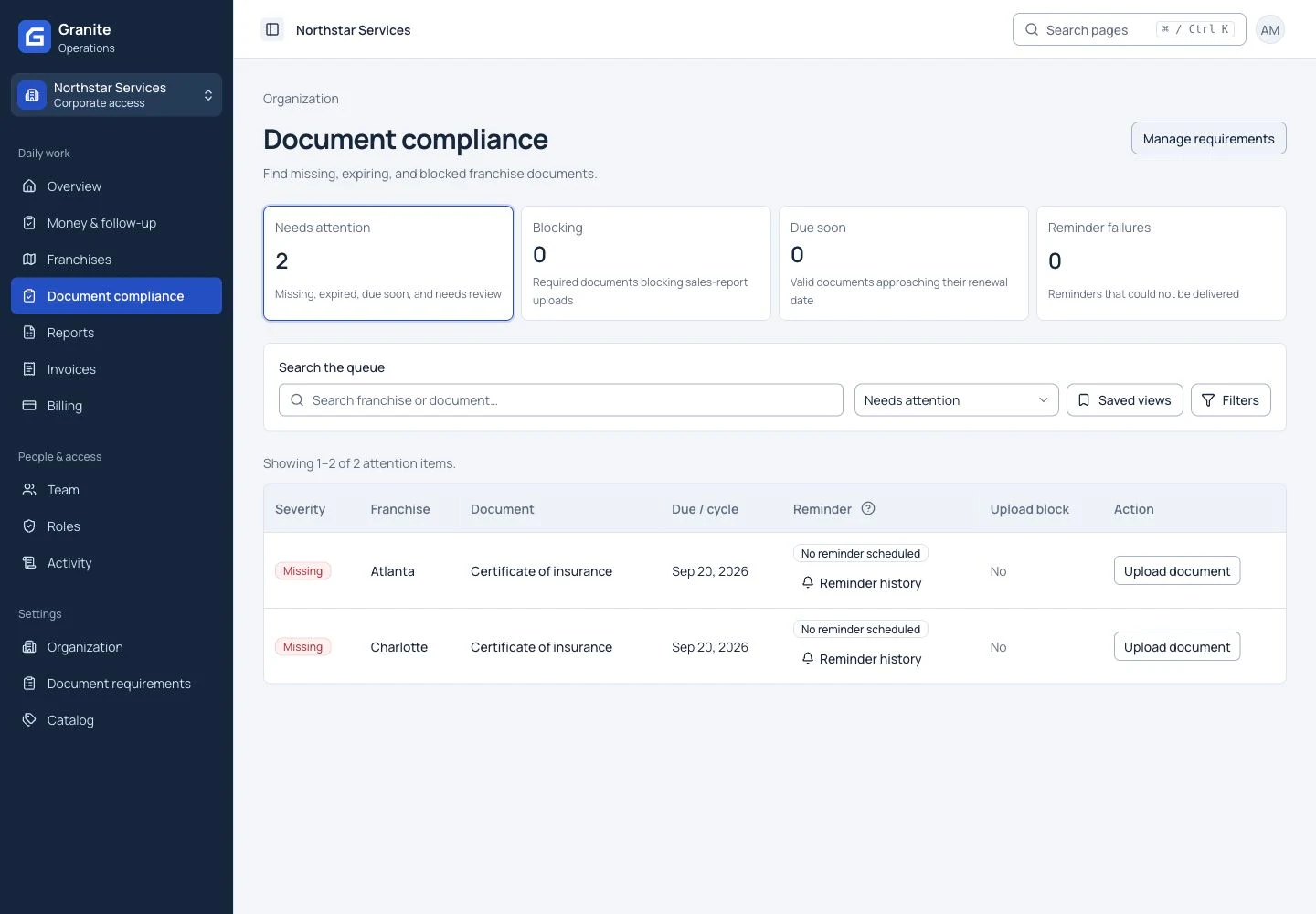Click the Roles shield icon

pos(29,526)
